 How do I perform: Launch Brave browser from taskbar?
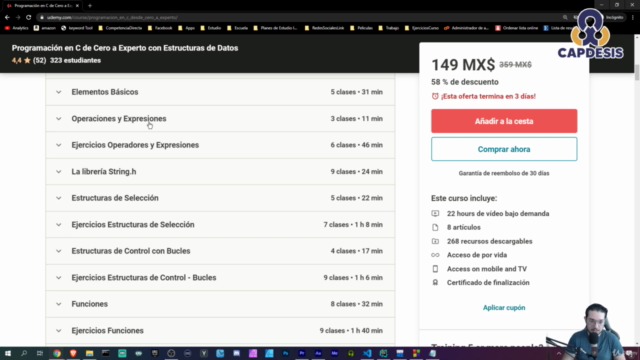[x=73, y=353]
